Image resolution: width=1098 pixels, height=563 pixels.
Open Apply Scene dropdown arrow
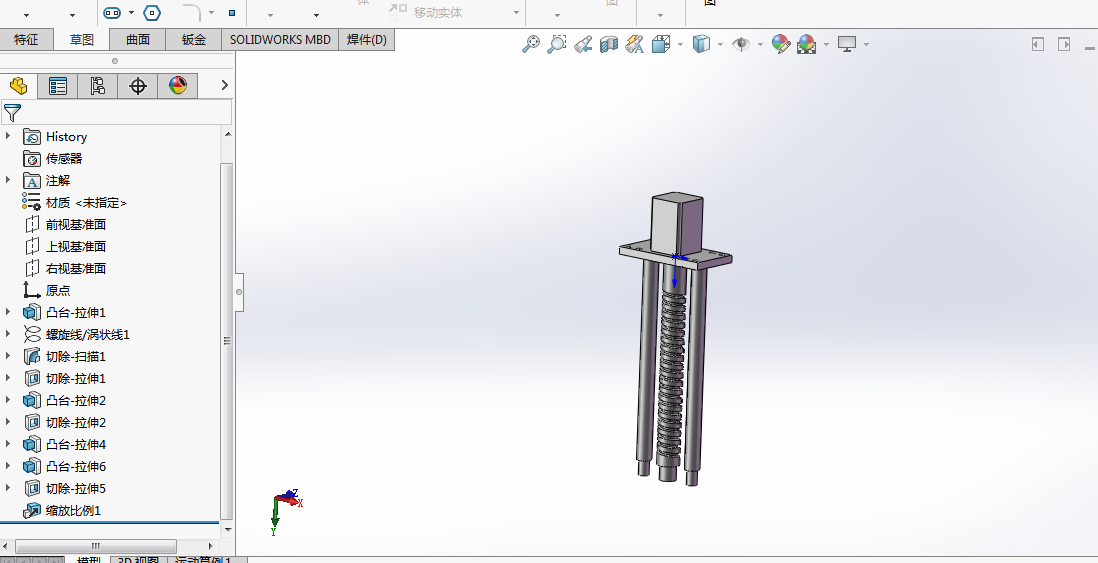pos(827,45)
